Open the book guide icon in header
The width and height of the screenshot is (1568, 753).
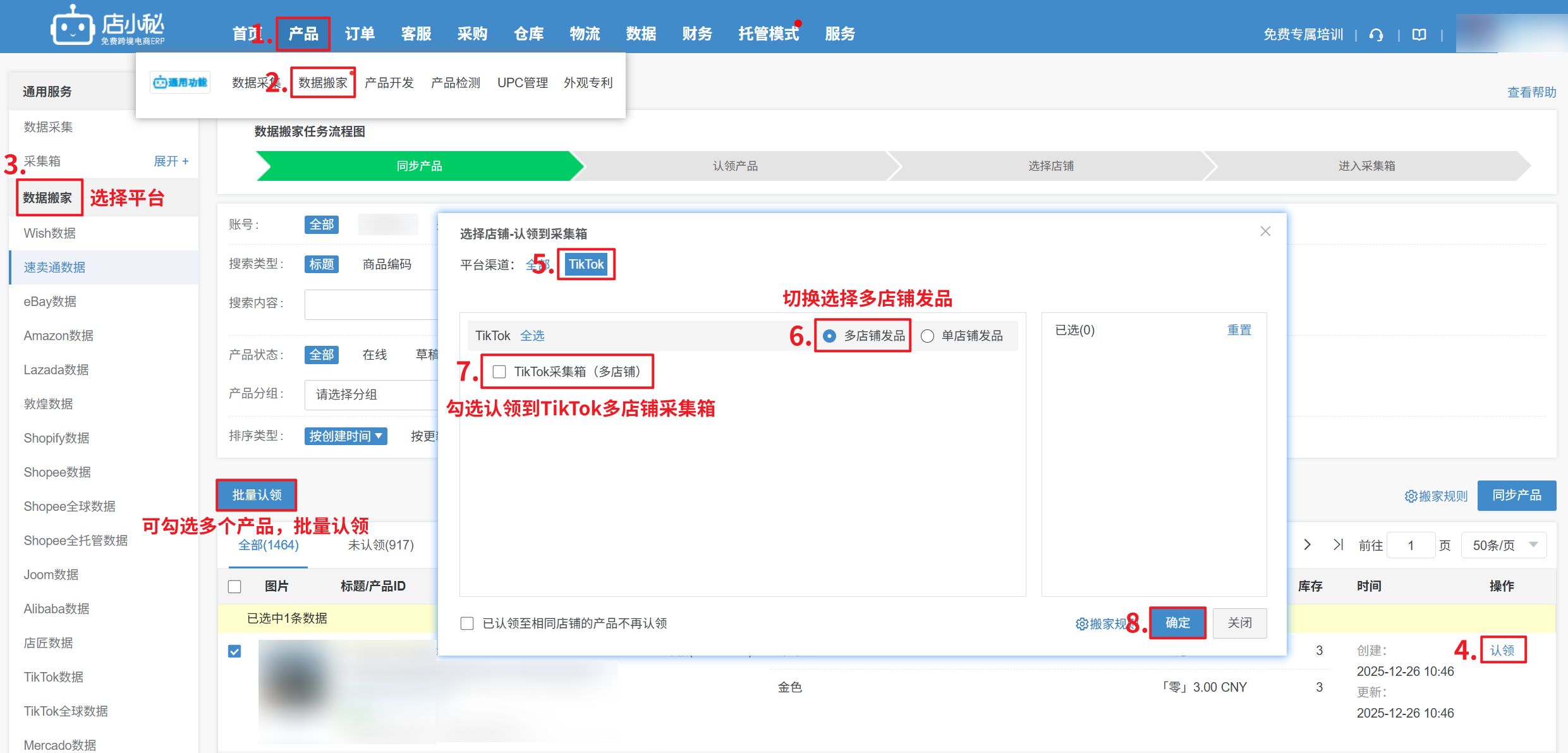point(1419,35)
